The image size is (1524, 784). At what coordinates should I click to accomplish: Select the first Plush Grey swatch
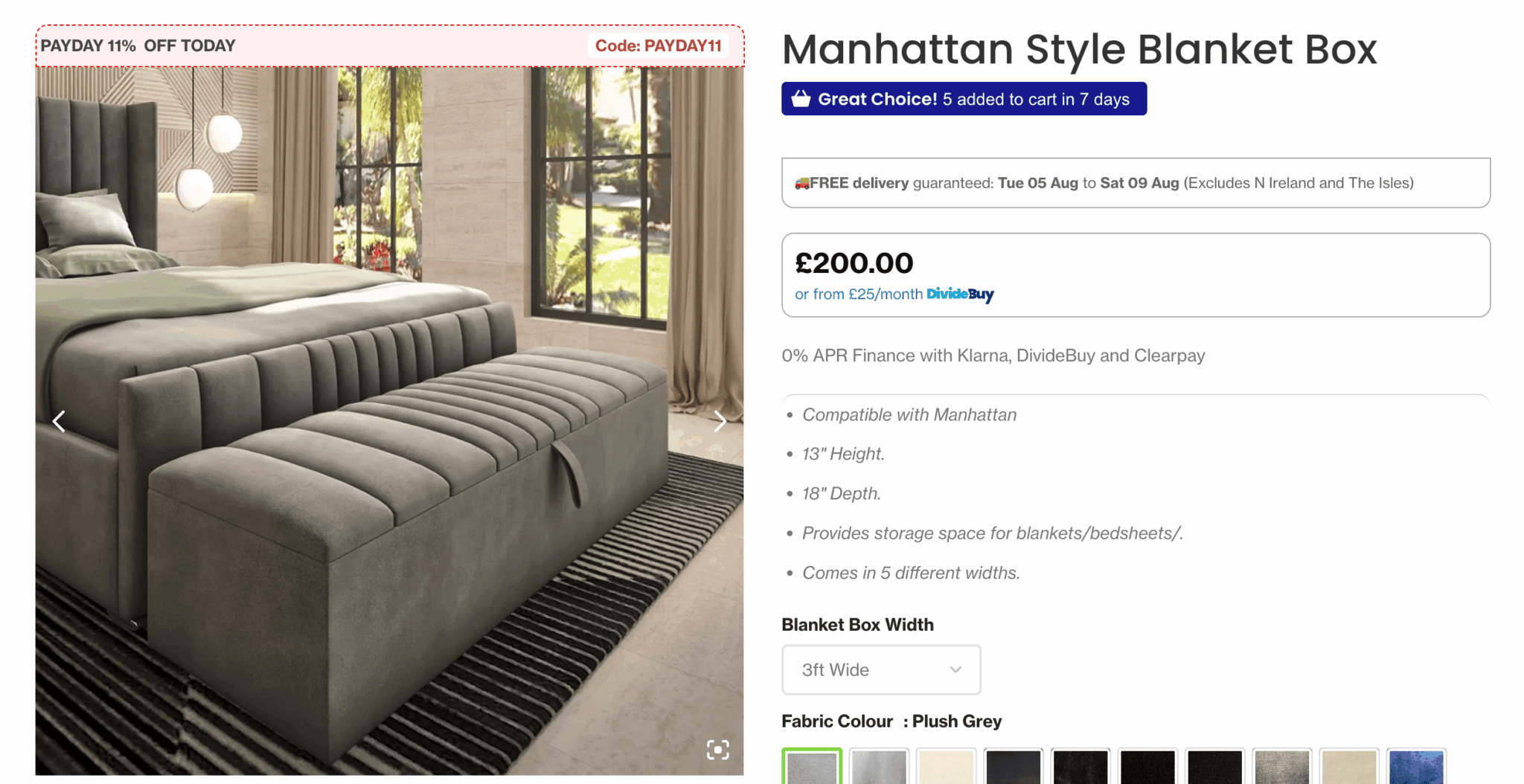coord(812,766)
